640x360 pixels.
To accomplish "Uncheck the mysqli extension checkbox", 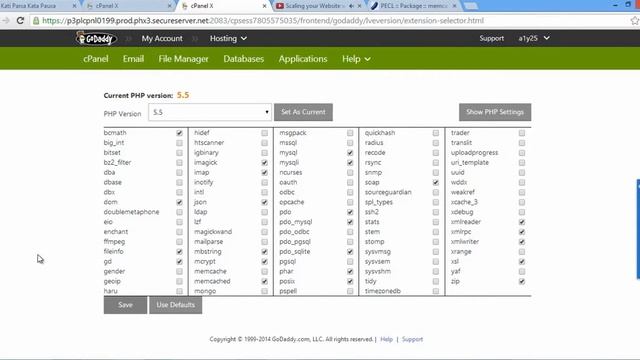I will (x=350, y=162).
